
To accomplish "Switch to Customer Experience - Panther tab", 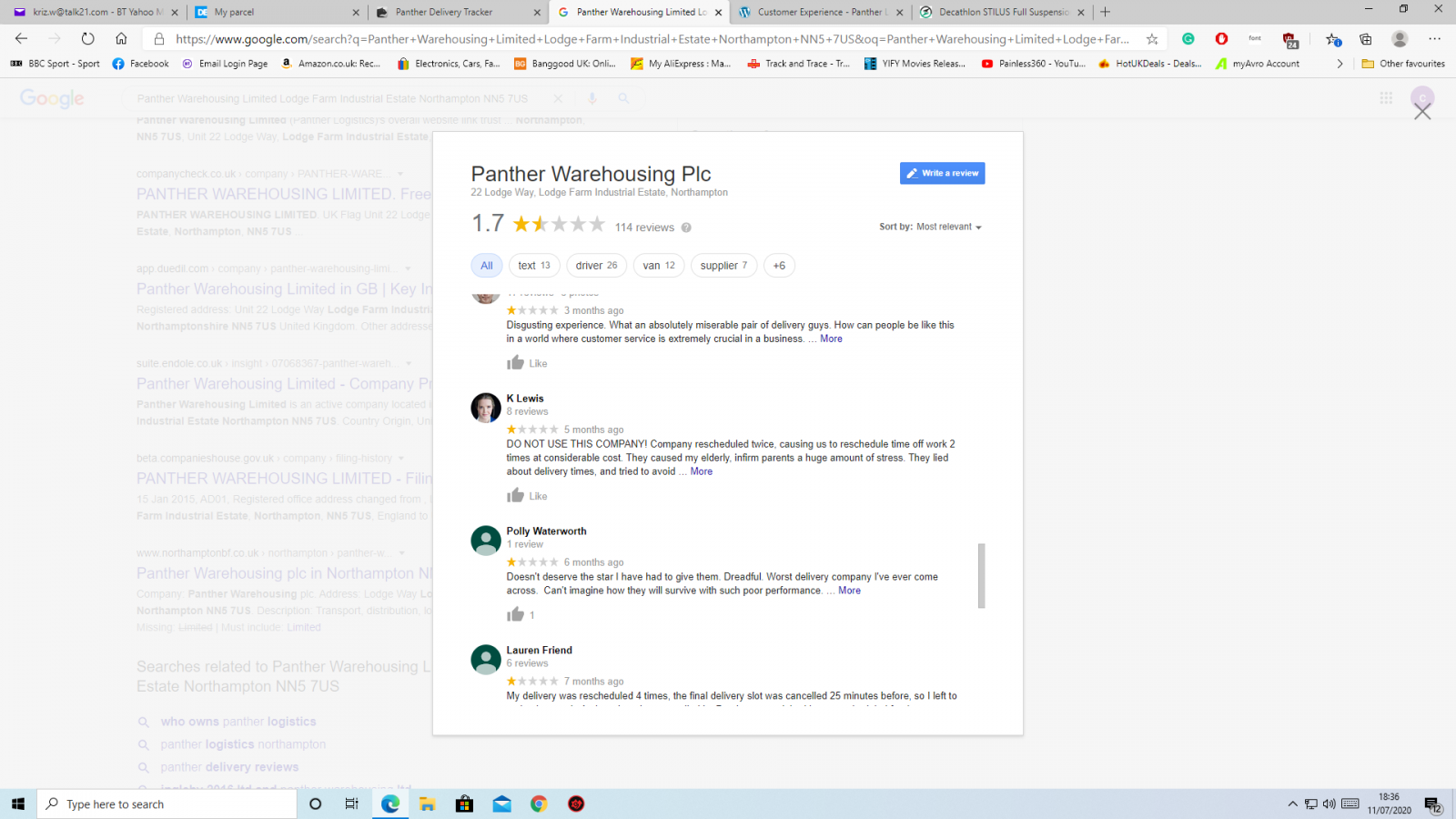I will [x=821, y=12].
